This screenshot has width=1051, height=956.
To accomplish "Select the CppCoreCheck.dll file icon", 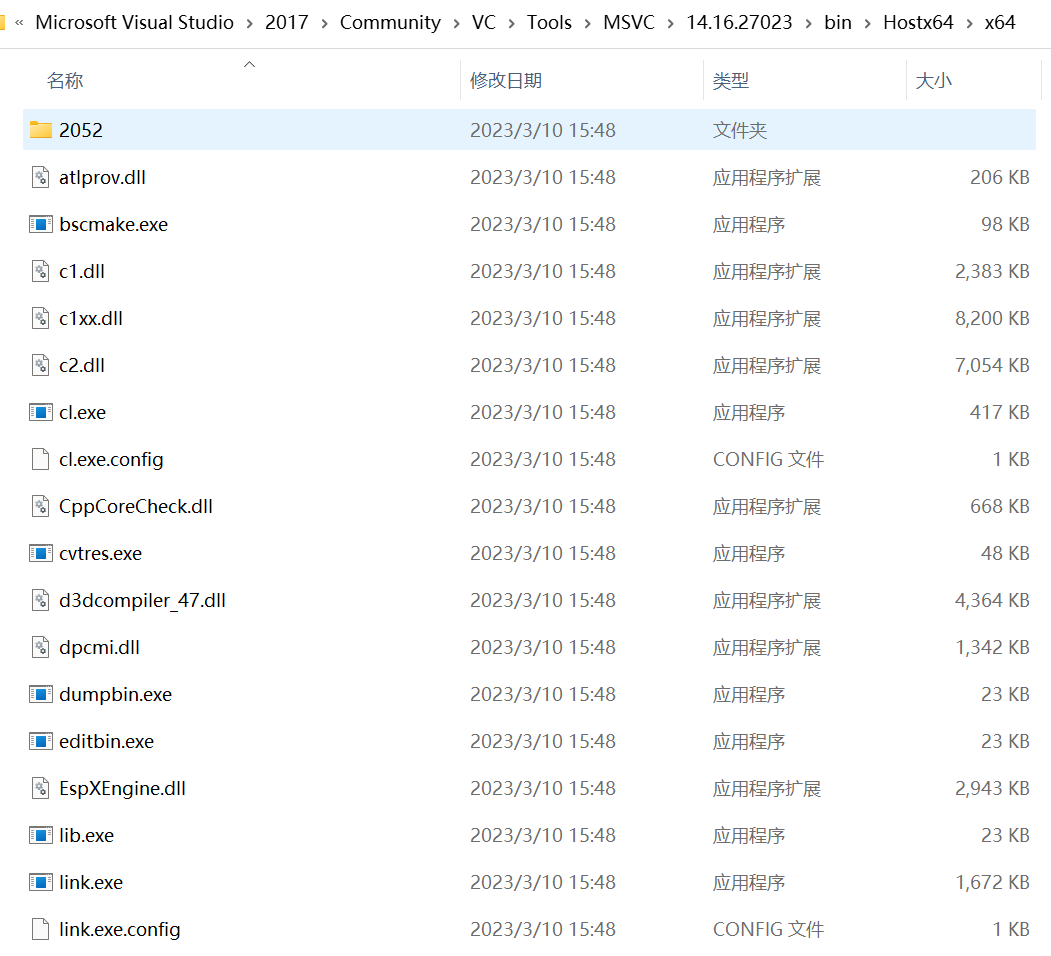I will click(39, 506).
